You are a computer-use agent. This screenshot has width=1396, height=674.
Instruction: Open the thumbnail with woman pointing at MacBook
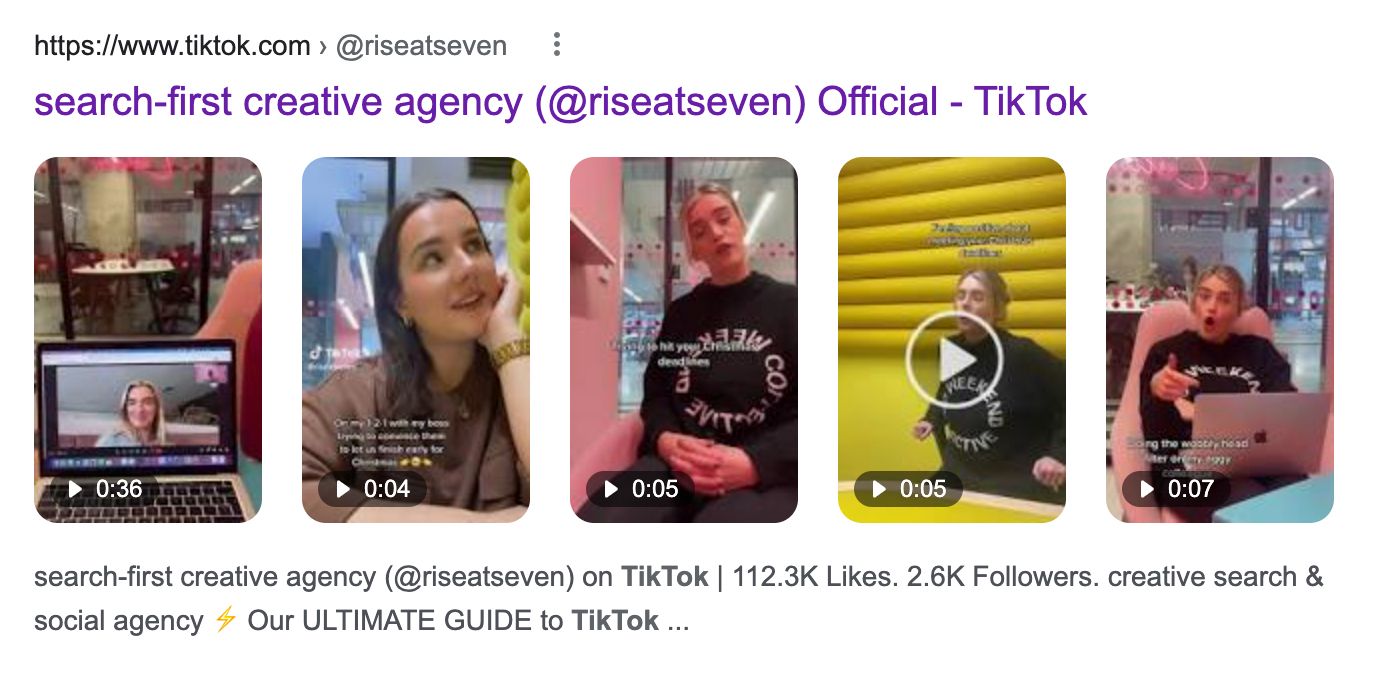1220,340
